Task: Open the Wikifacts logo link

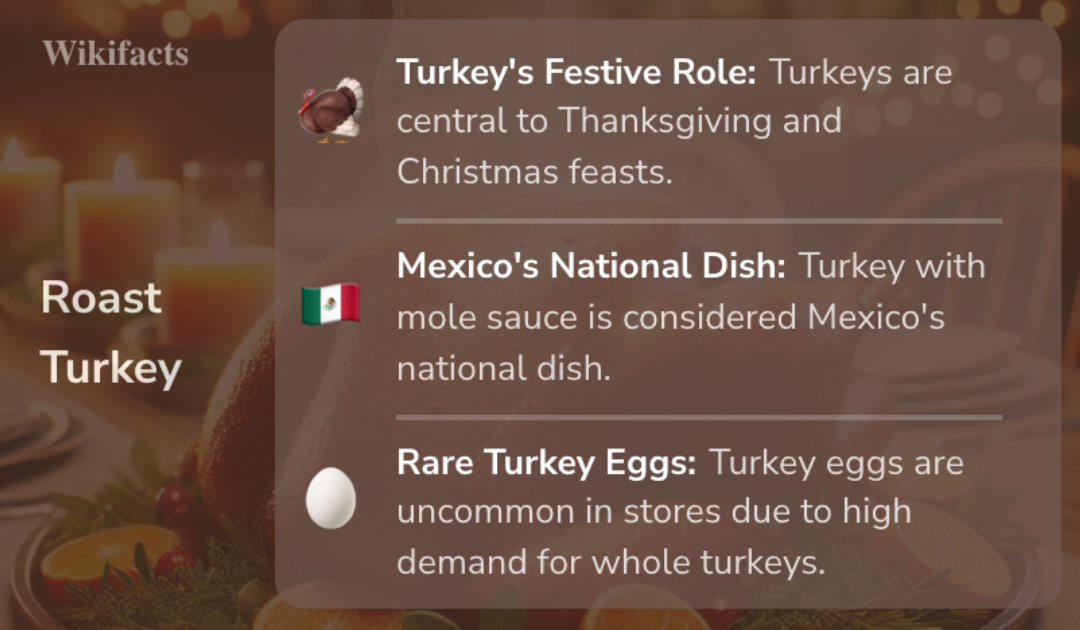Action: pyautogui.click(x=116, y=53)
